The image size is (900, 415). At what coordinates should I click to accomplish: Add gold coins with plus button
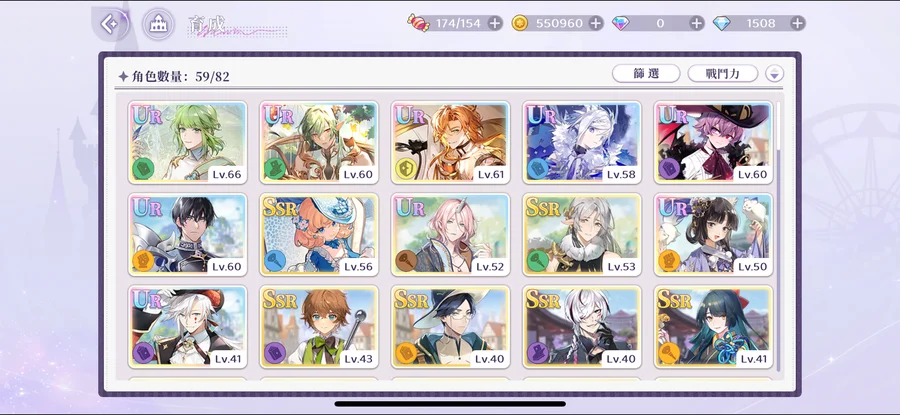pyautogui.click(x=596, y=23)
